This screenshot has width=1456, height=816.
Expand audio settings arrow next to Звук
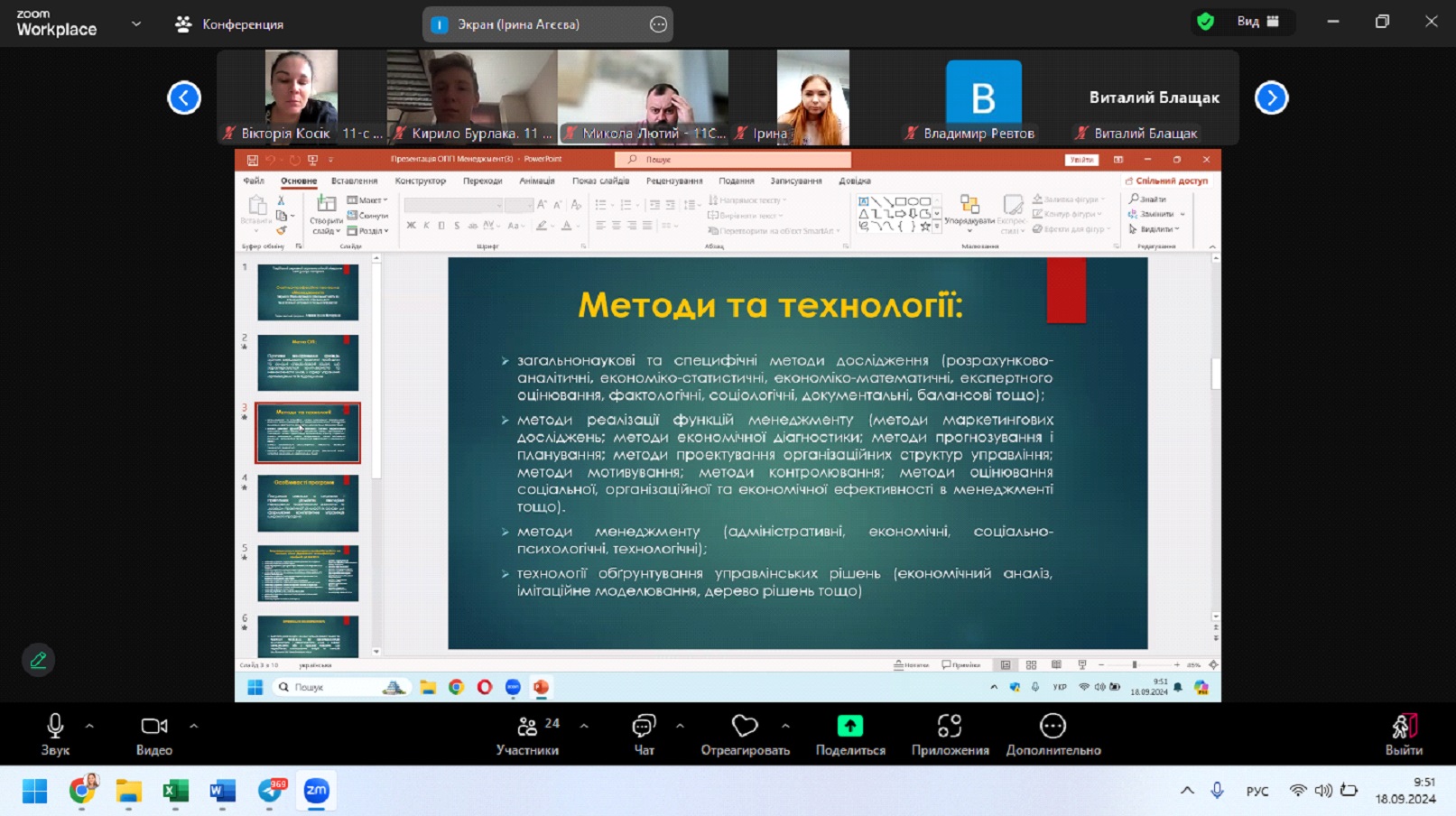[x=89, y=726]
